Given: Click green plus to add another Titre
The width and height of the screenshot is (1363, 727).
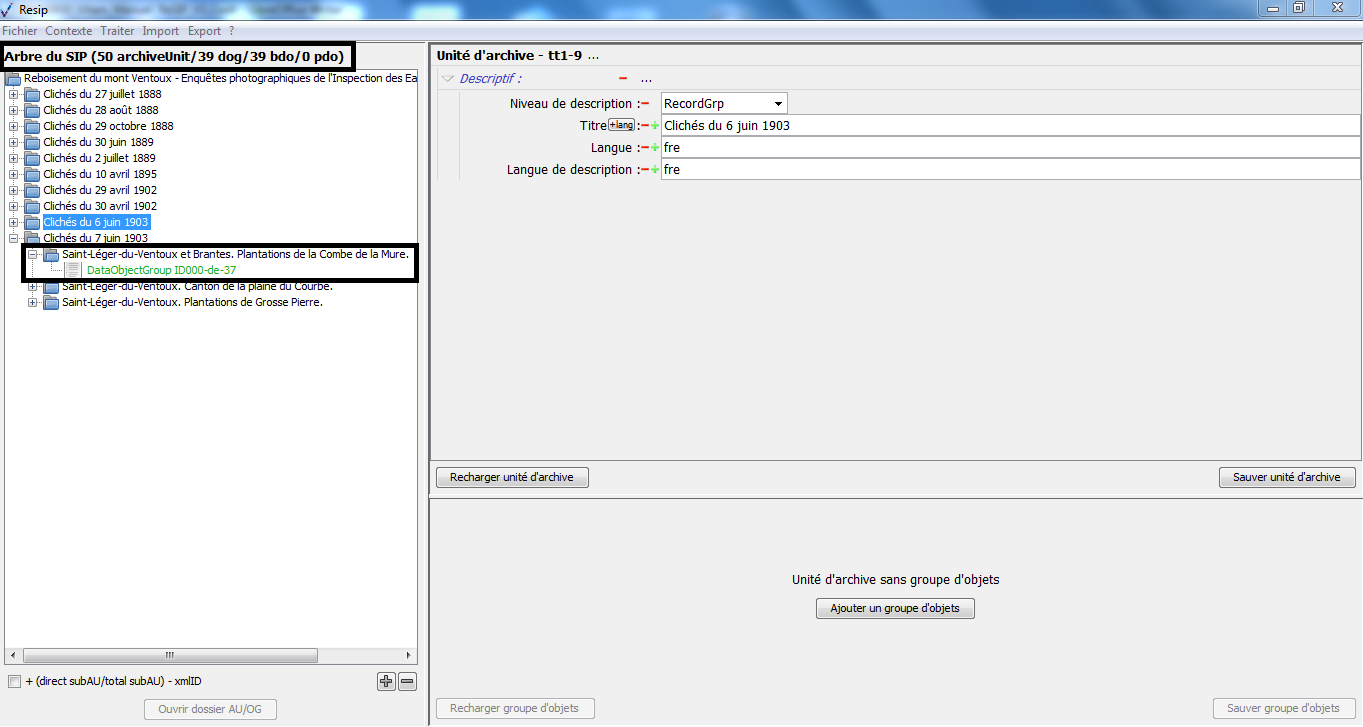Looking at the screenshot, I should coord(655,126).
